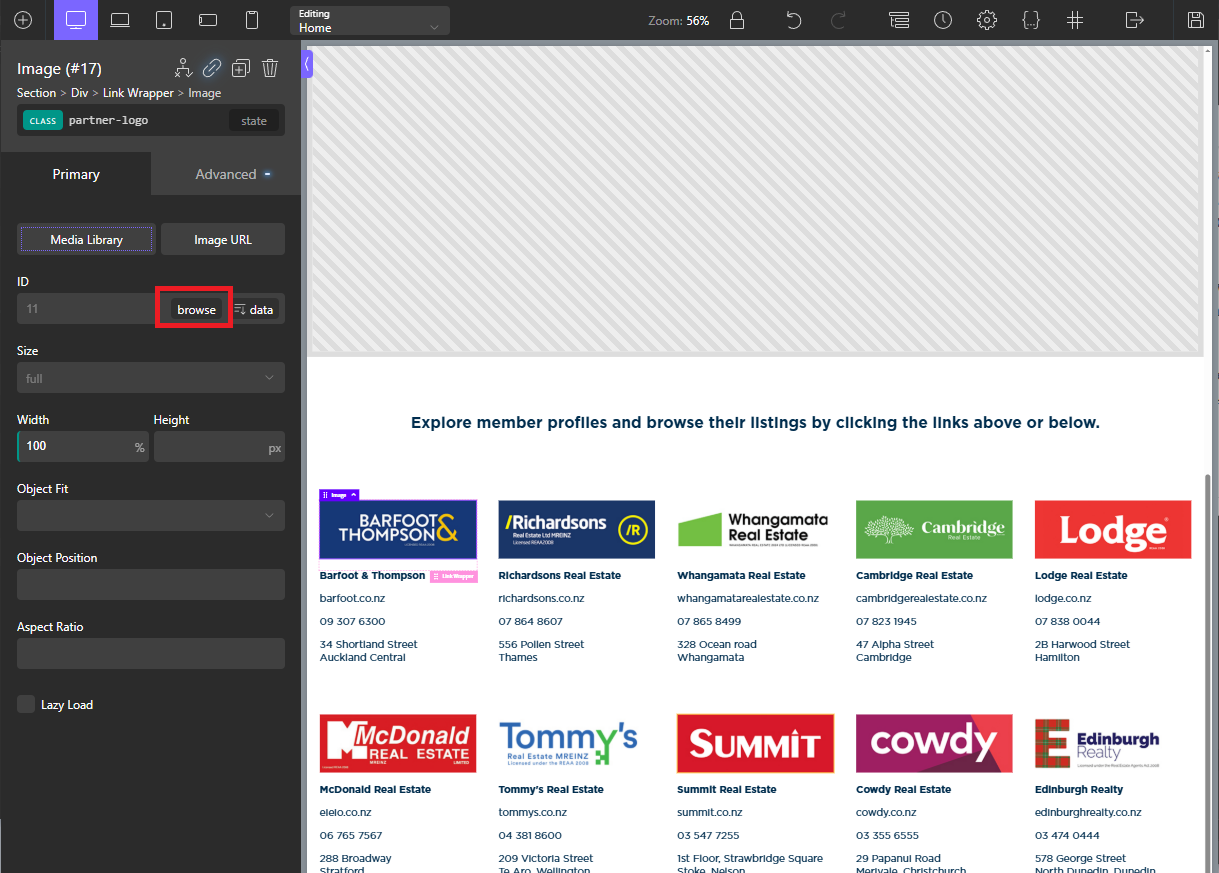Click the richardsons.co.nz link text
1219x873 pixels.
[541, 598]
